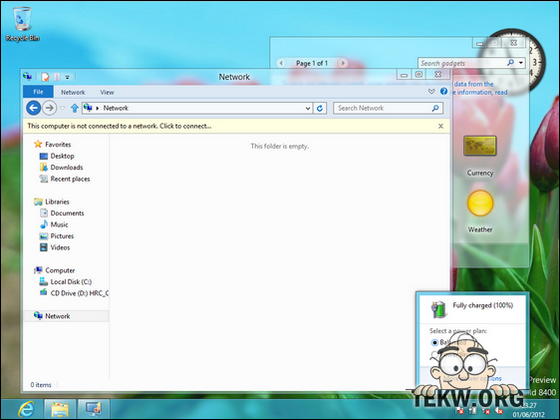Click the breadcrumb arrow before Network
Image resolution: width=560 pixels, height=420 pixels.
point(98,108)
